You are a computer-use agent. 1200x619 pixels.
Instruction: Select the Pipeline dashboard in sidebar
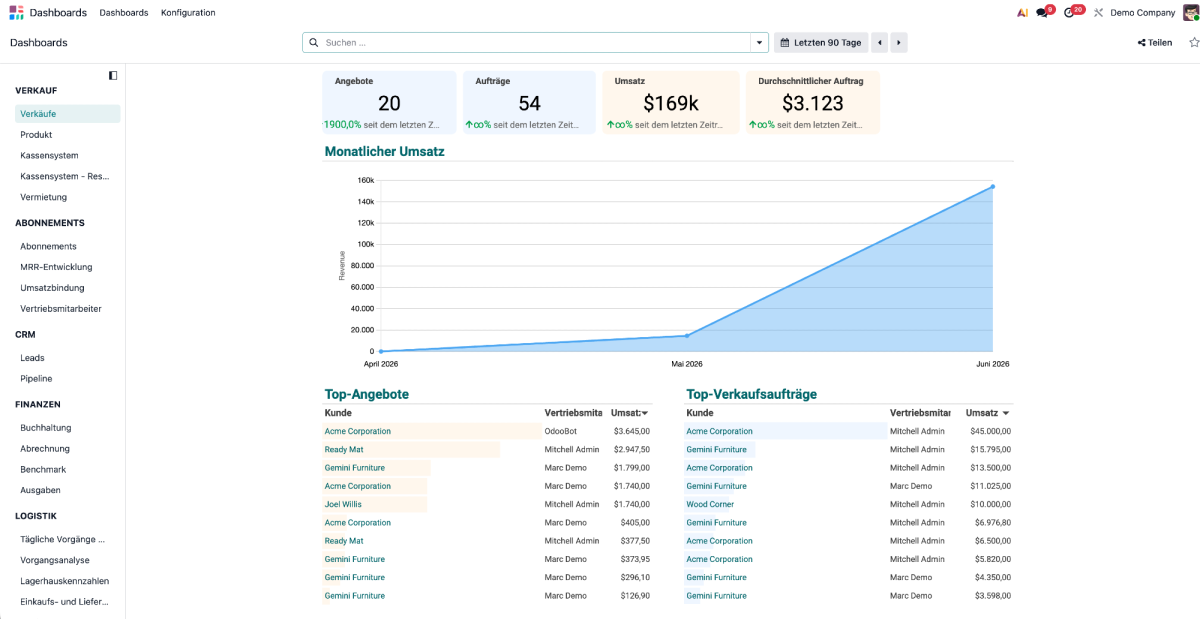coord(36,379)
